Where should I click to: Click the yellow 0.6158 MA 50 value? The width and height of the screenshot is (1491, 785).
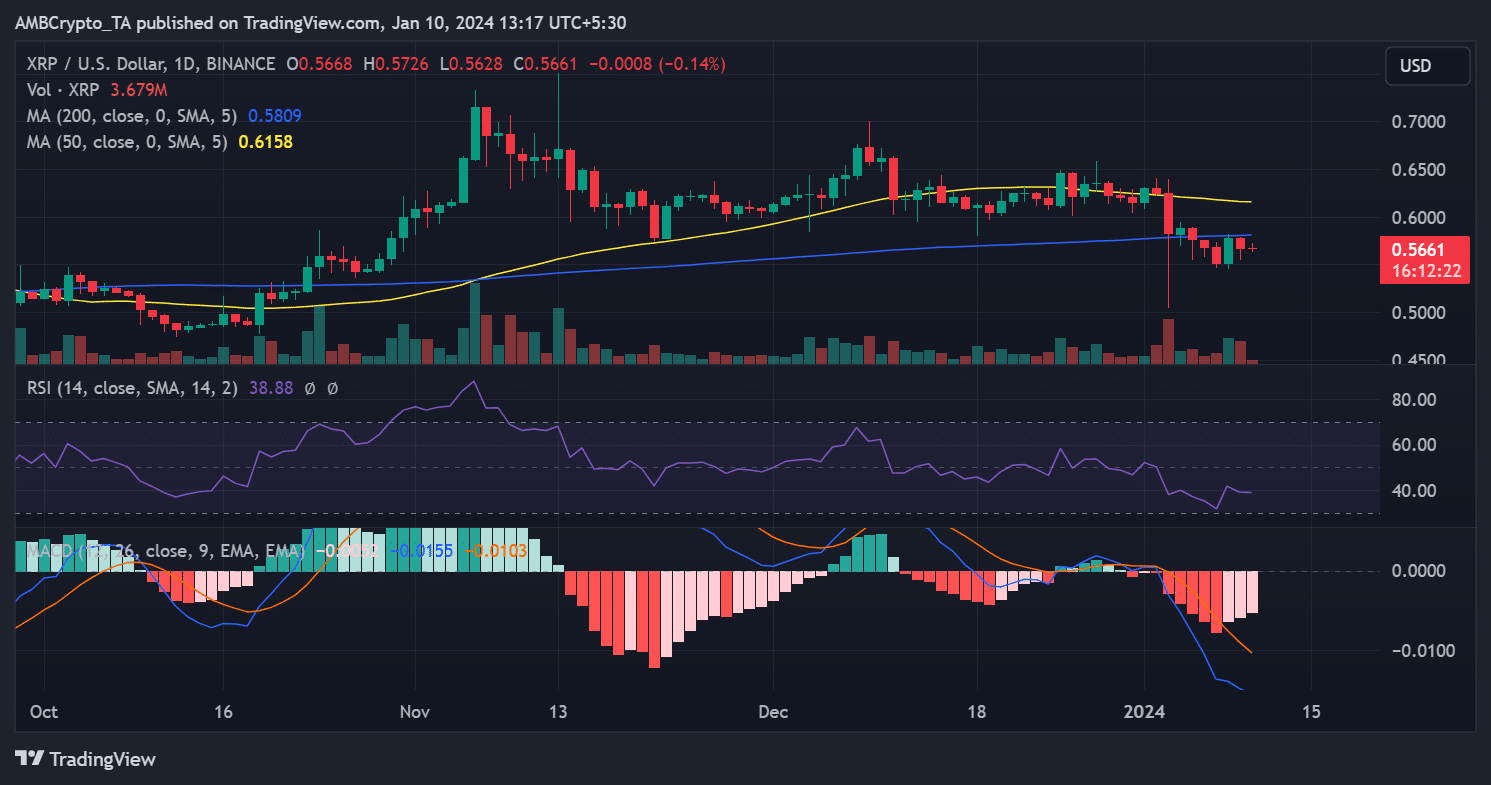pos(265,142)
